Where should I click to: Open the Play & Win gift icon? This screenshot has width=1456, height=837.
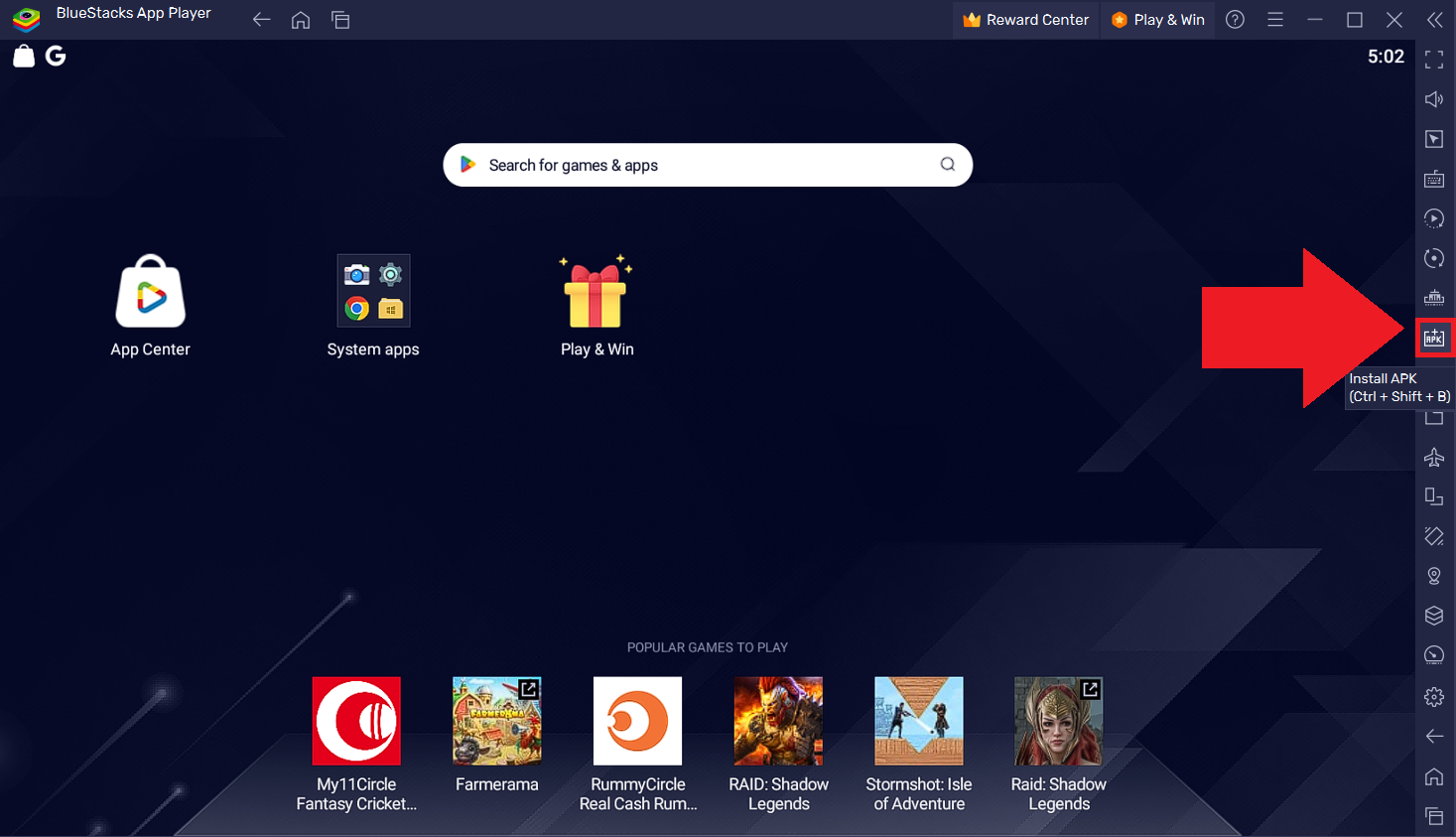tap(596, 306)
